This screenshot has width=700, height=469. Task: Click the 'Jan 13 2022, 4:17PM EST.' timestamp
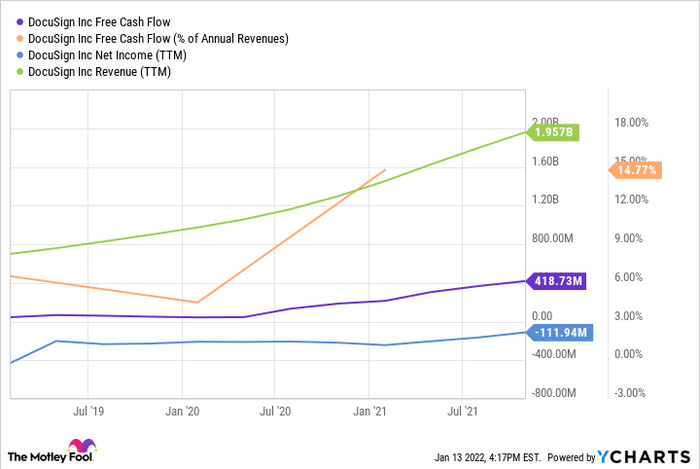[x=488, y=457]
